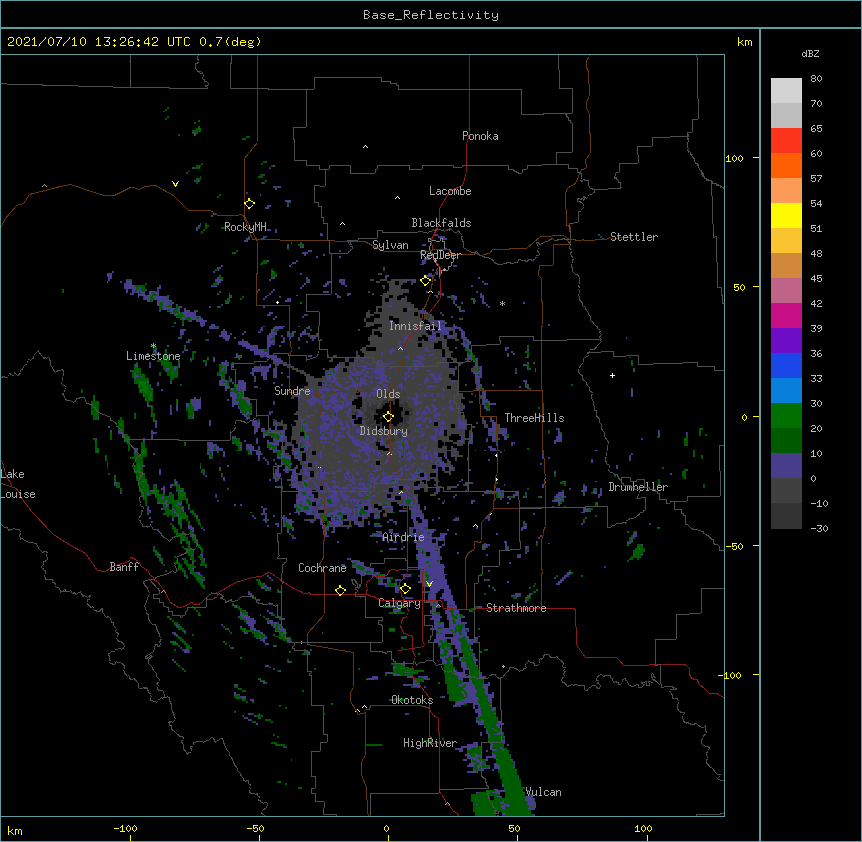Click the Sundre label
Viewport: 862px width, 842px height.
pyautogui.click(x=292, y=391)
